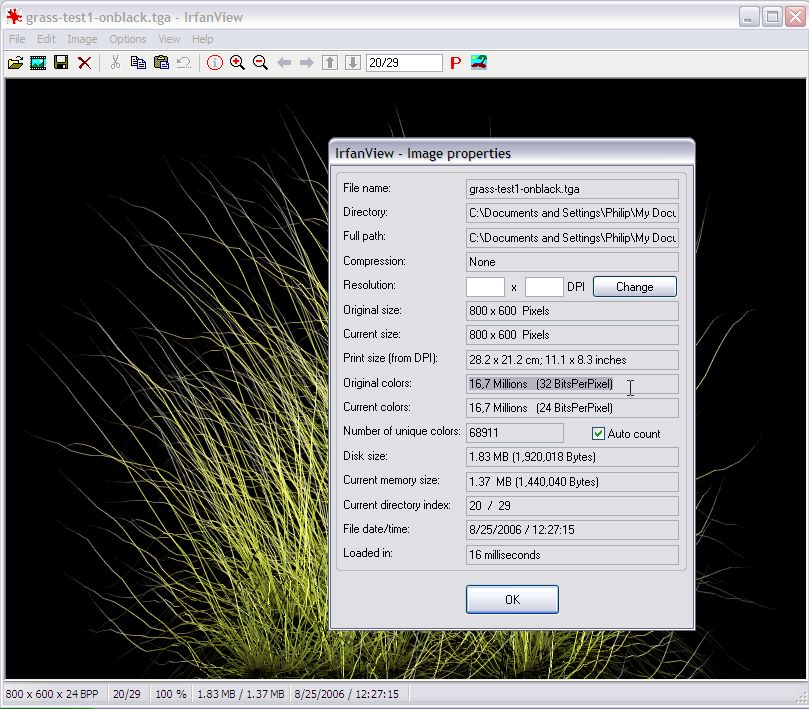Open the Slideshow filmstrip icon
Screen dimensions: 809x709
tap(38, 63)
